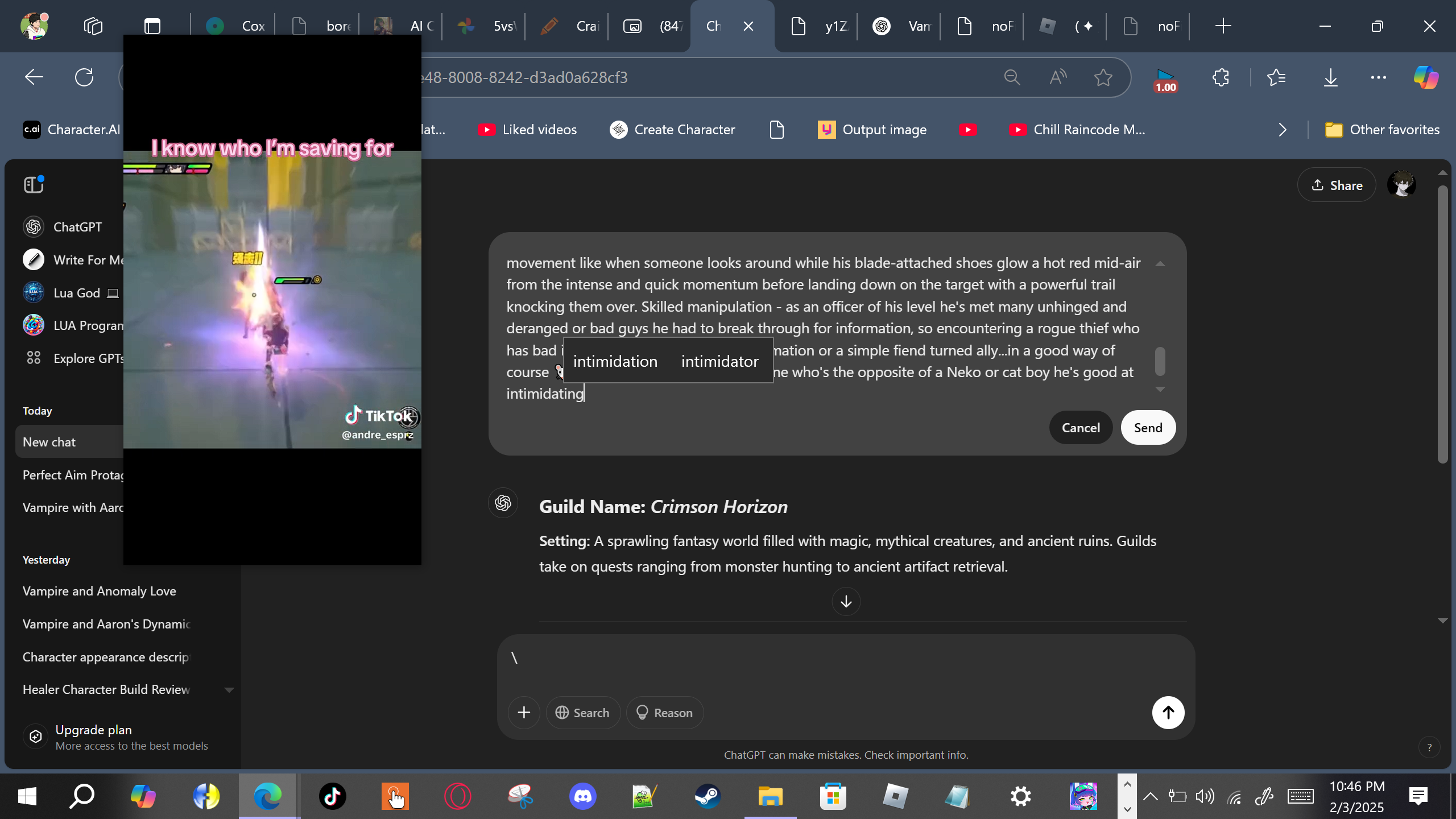Viewport: 1456px width, 819px height.
Task: Open the Explore GPTs sidebar item
Action: click(74, 358)
